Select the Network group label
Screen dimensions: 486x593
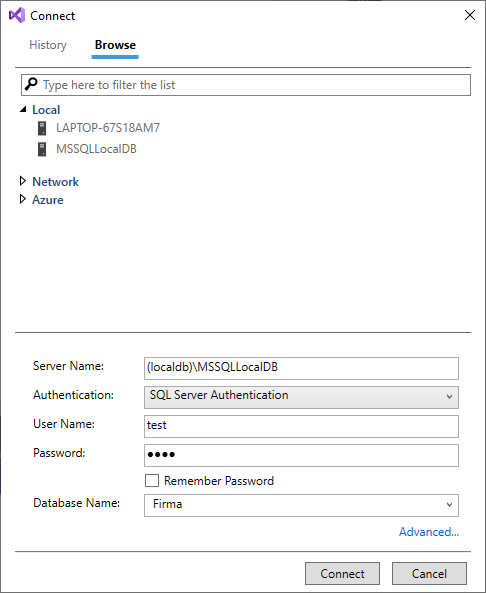tap(56, 182)
